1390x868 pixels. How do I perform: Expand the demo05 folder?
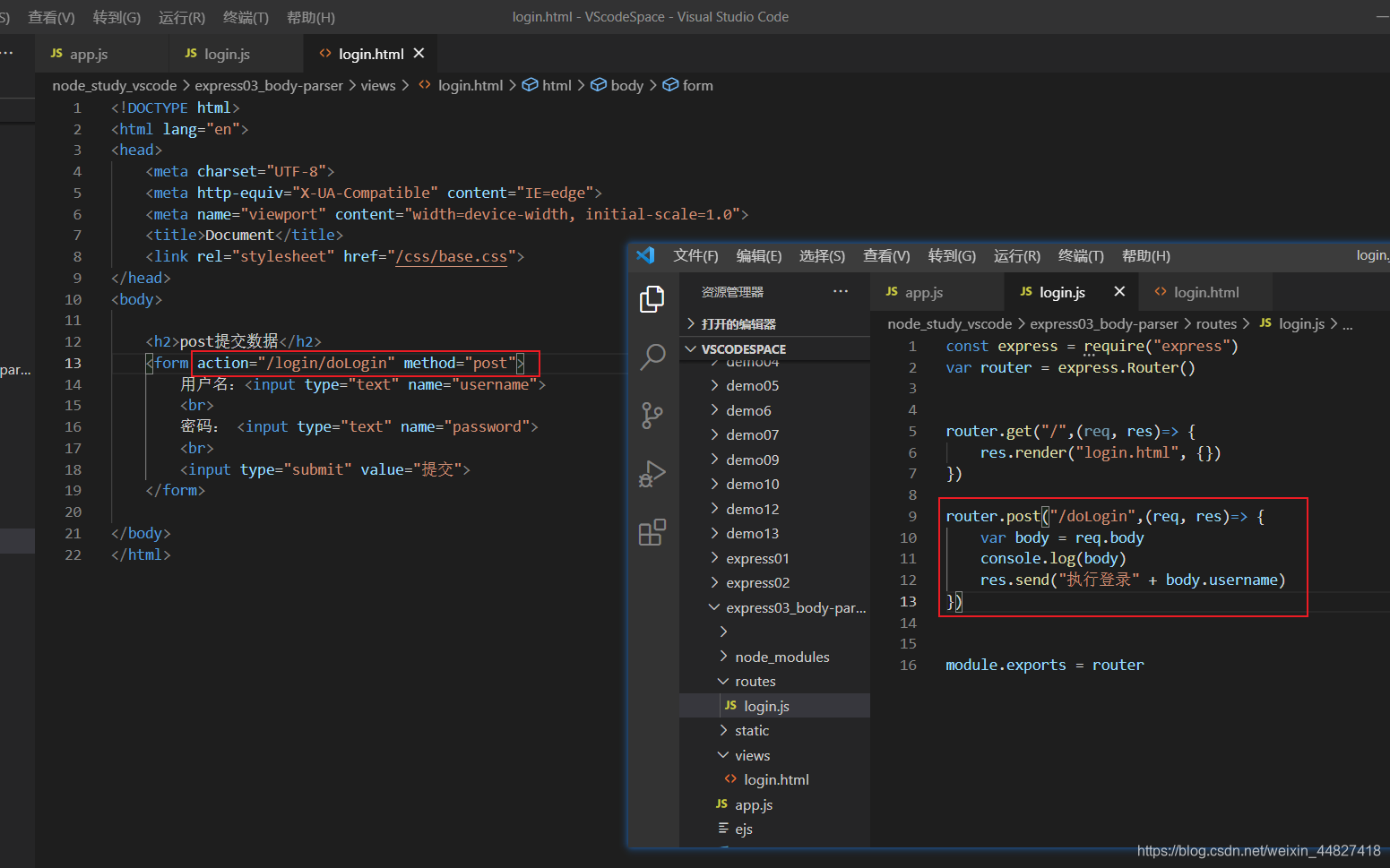tap(714, 385)
